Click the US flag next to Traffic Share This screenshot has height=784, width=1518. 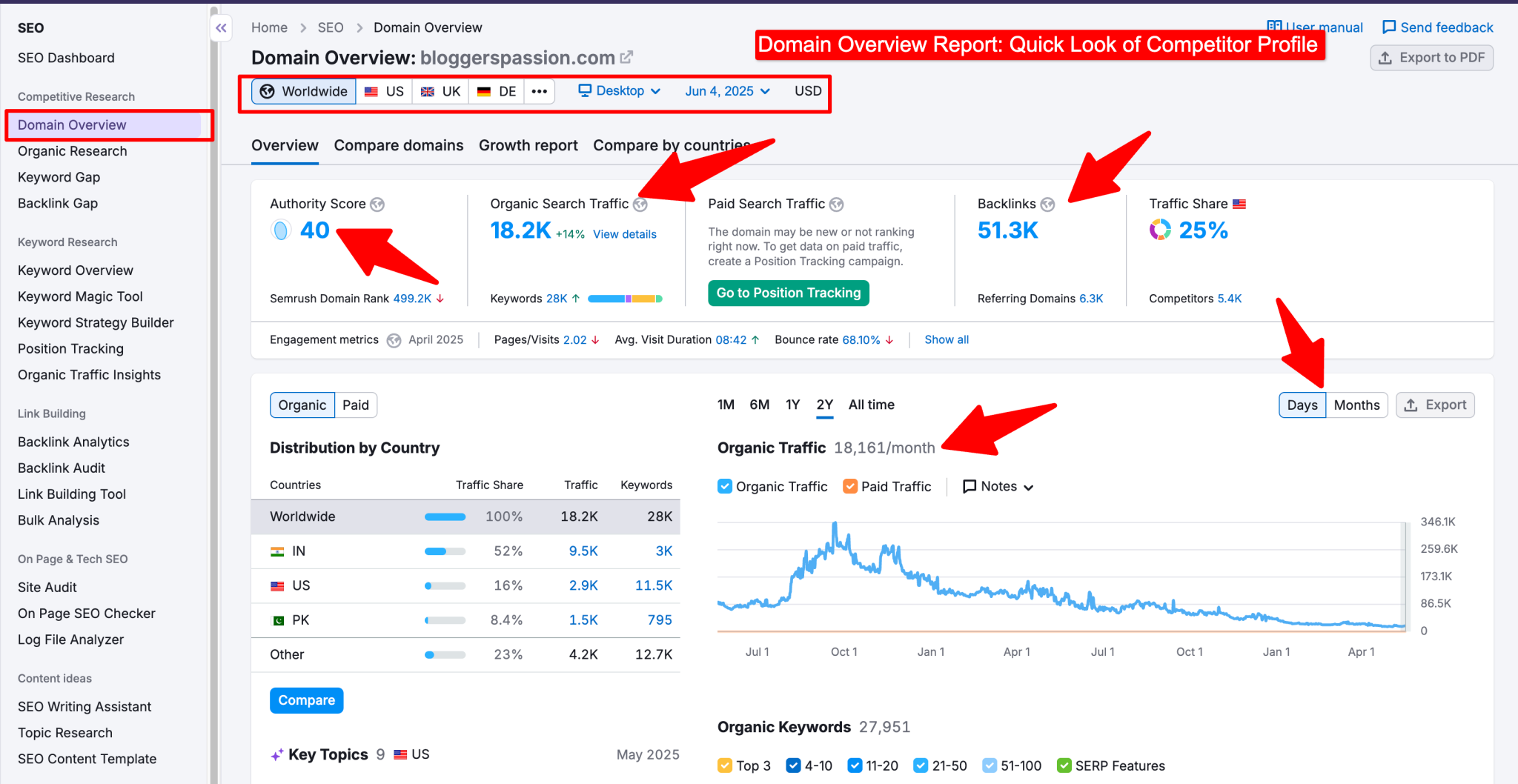tap(1239, 204)
